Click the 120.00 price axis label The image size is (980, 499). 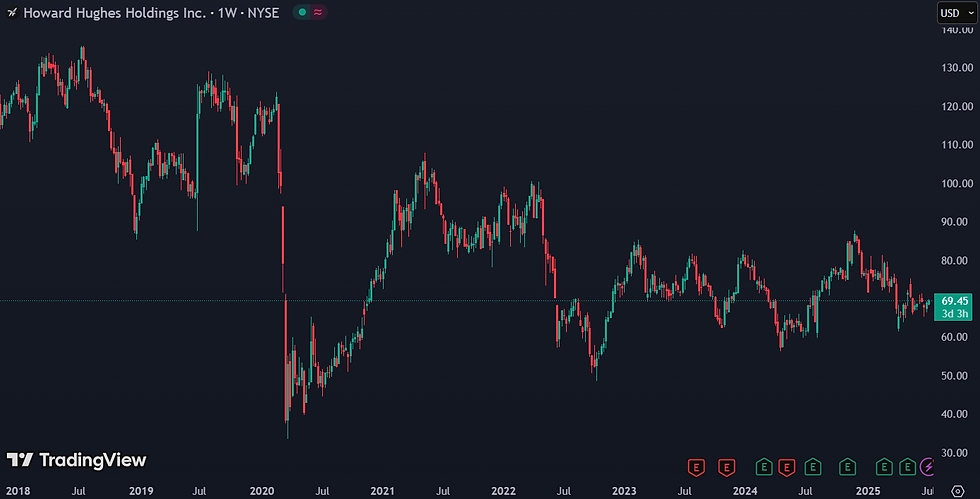point(957,106)
